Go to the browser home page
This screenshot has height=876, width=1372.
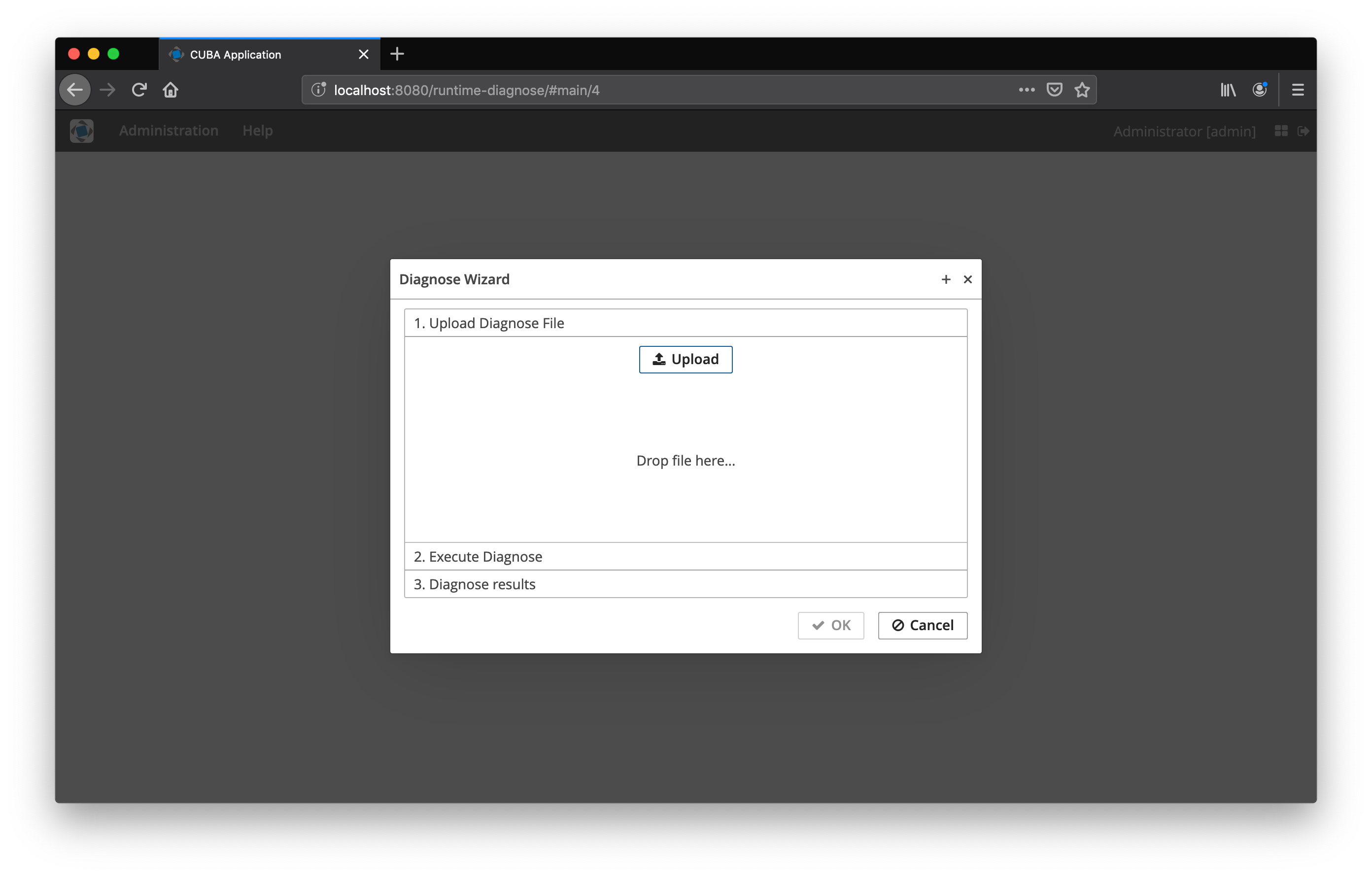point(171,89)
